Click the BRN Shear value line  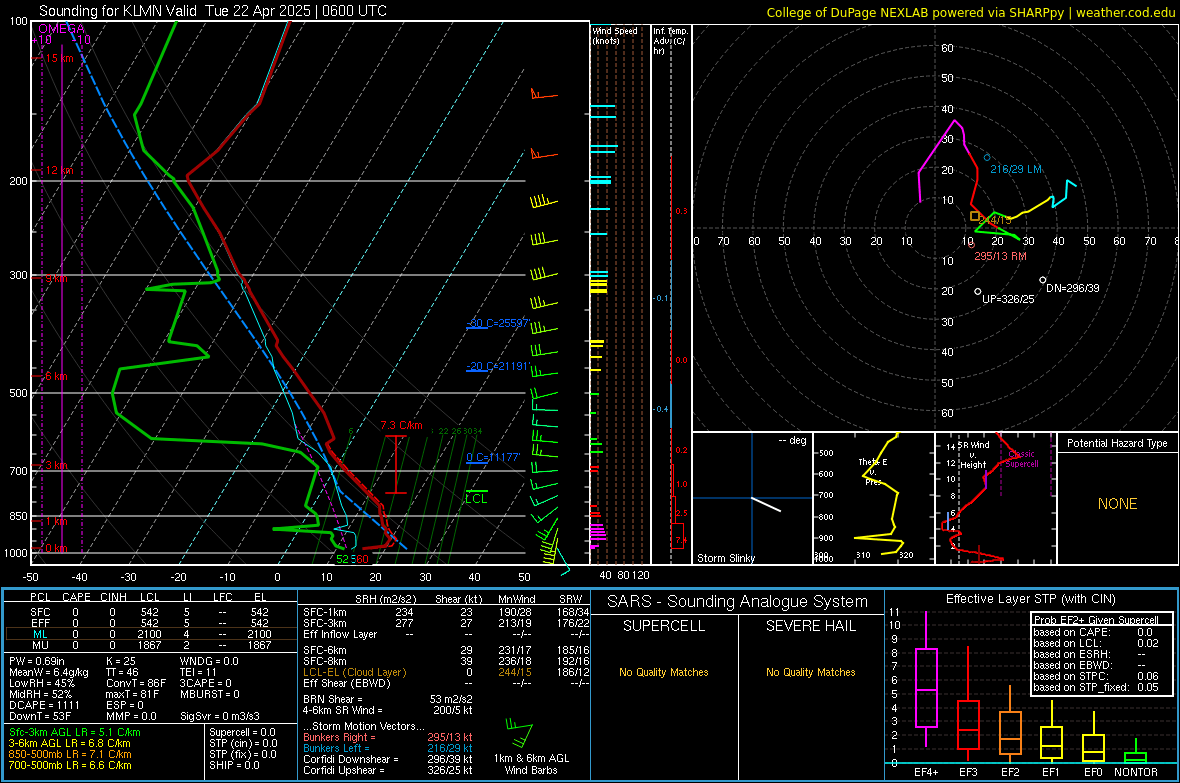388,699
